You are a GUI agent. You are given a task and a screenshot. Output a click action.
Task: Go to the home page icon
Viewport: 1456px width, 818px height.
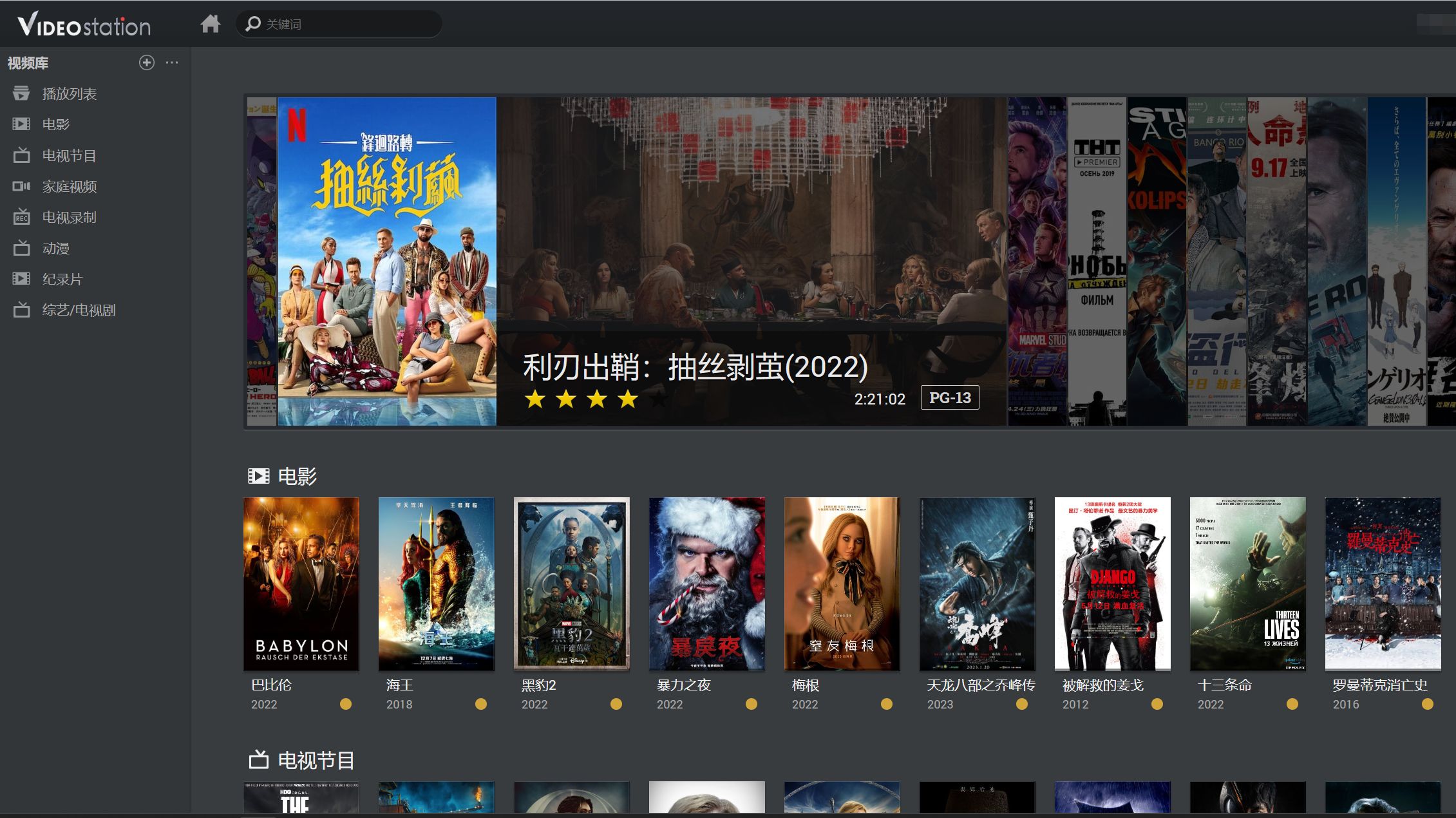point(210,24)
